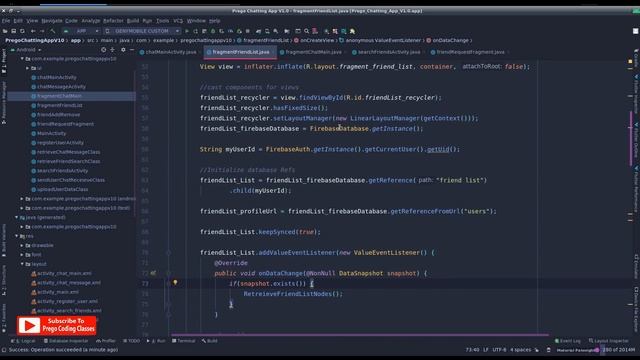
Task: Open the Navigate menu
Action: 52,21
